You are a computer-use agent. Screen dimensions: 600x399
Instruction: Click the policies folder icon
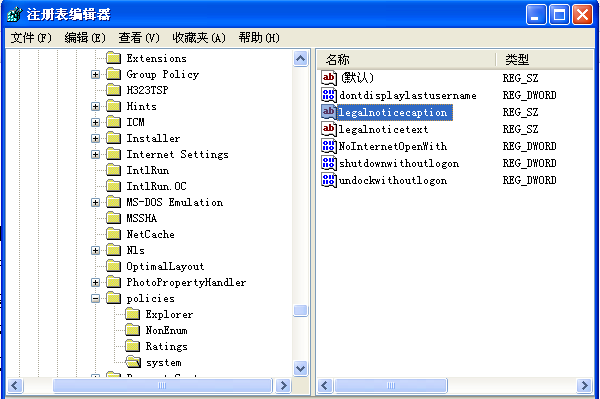[113, 298]
